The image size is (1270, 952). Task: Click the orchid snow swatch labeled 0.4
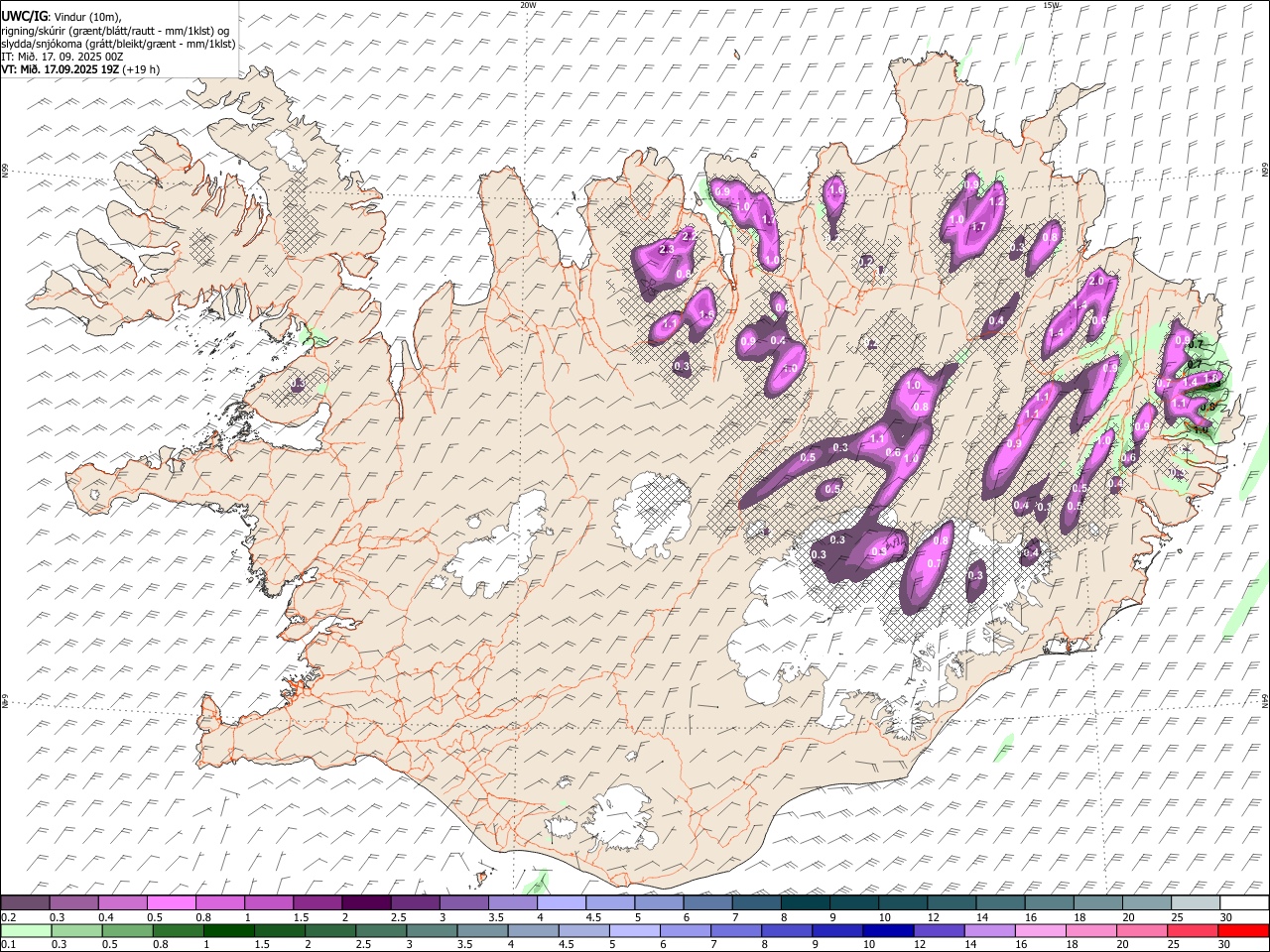click(123, 902)
